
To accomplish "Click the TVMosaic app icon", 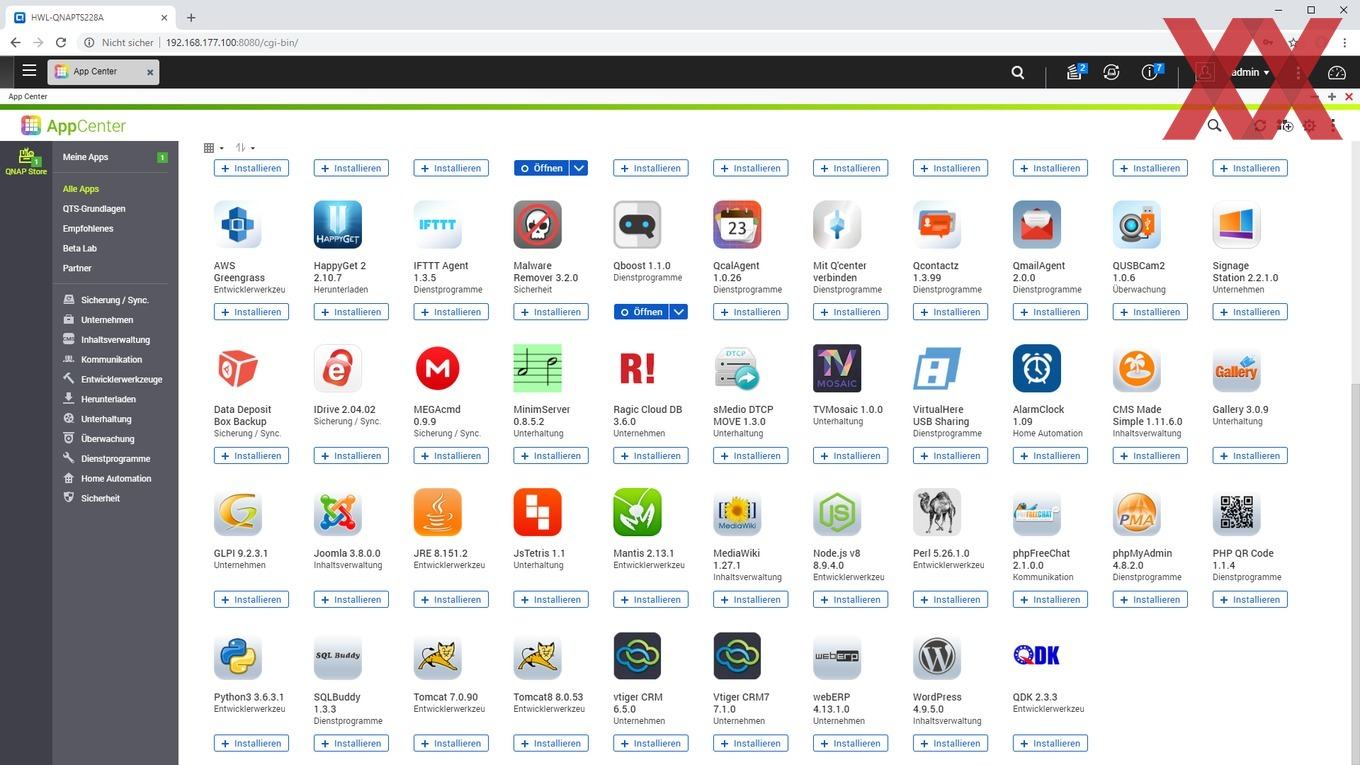I will point(837,368).
